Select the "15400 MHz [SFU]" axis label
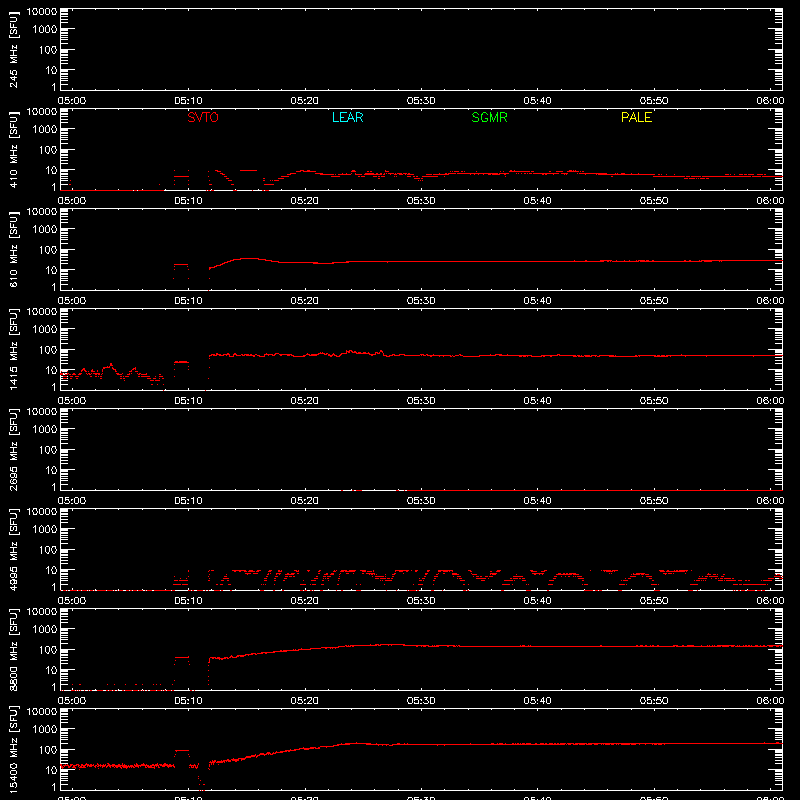Viewport: 800px width, 800px height. click(13, 749)
